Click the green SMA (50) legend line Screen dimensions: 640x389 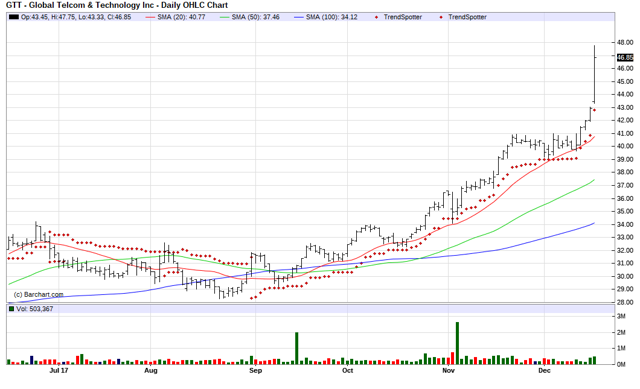[224, 17]
